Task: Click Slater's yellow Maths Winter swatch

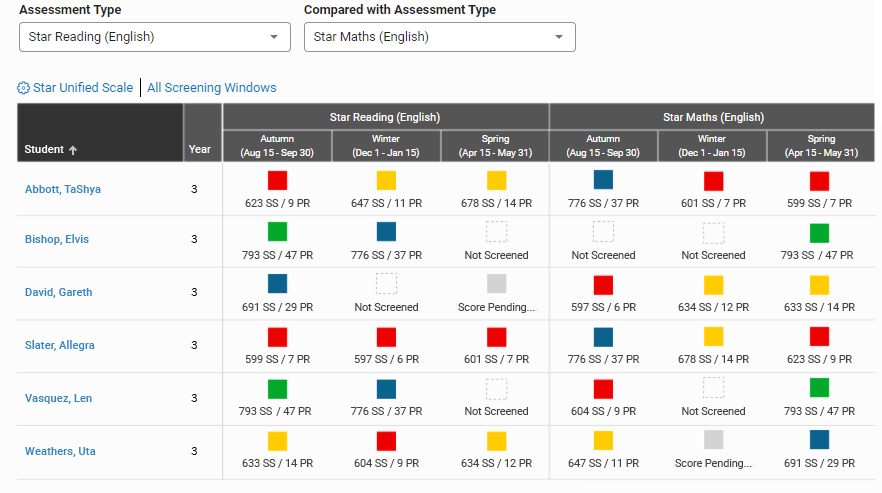Action: pyautogui.click(x=714, y=337)
